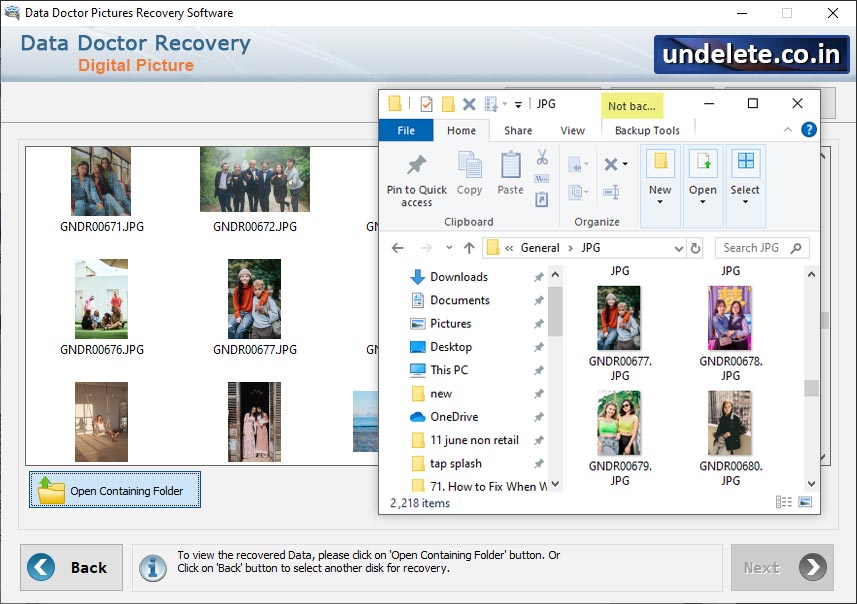The width and height of the screenshot is (857, 604).
Task: Open the quick access toolbar customize dropdown
Action: click(x=517, y=104)
